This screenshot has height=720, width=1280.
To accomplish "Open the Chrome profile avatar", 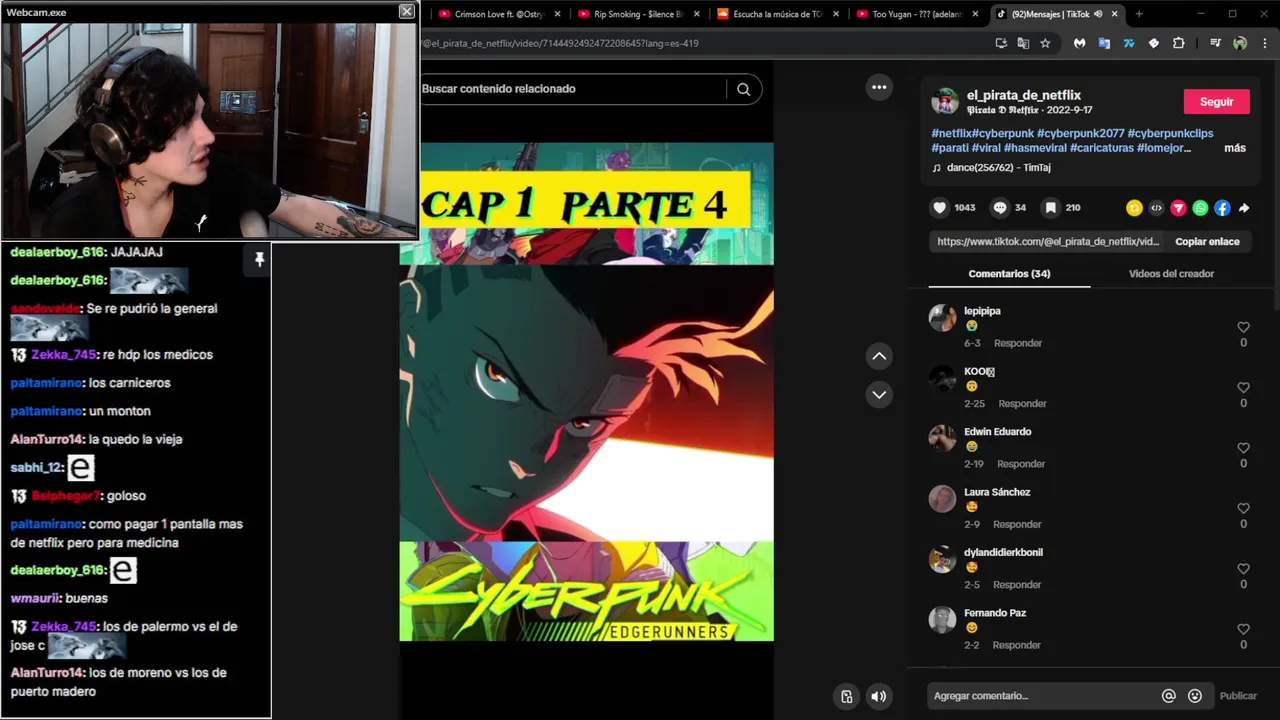I will pos(1240,43).
